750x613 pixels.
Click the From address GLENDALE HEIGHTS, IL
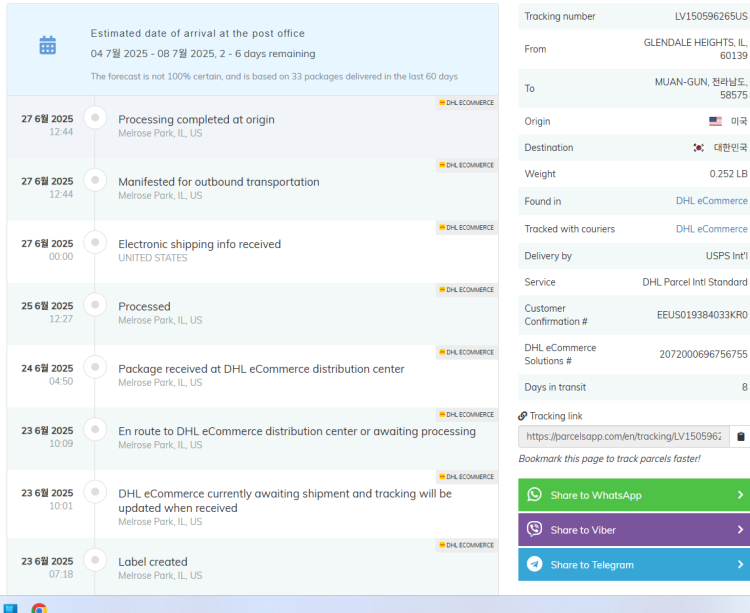[x=695, y=49]
